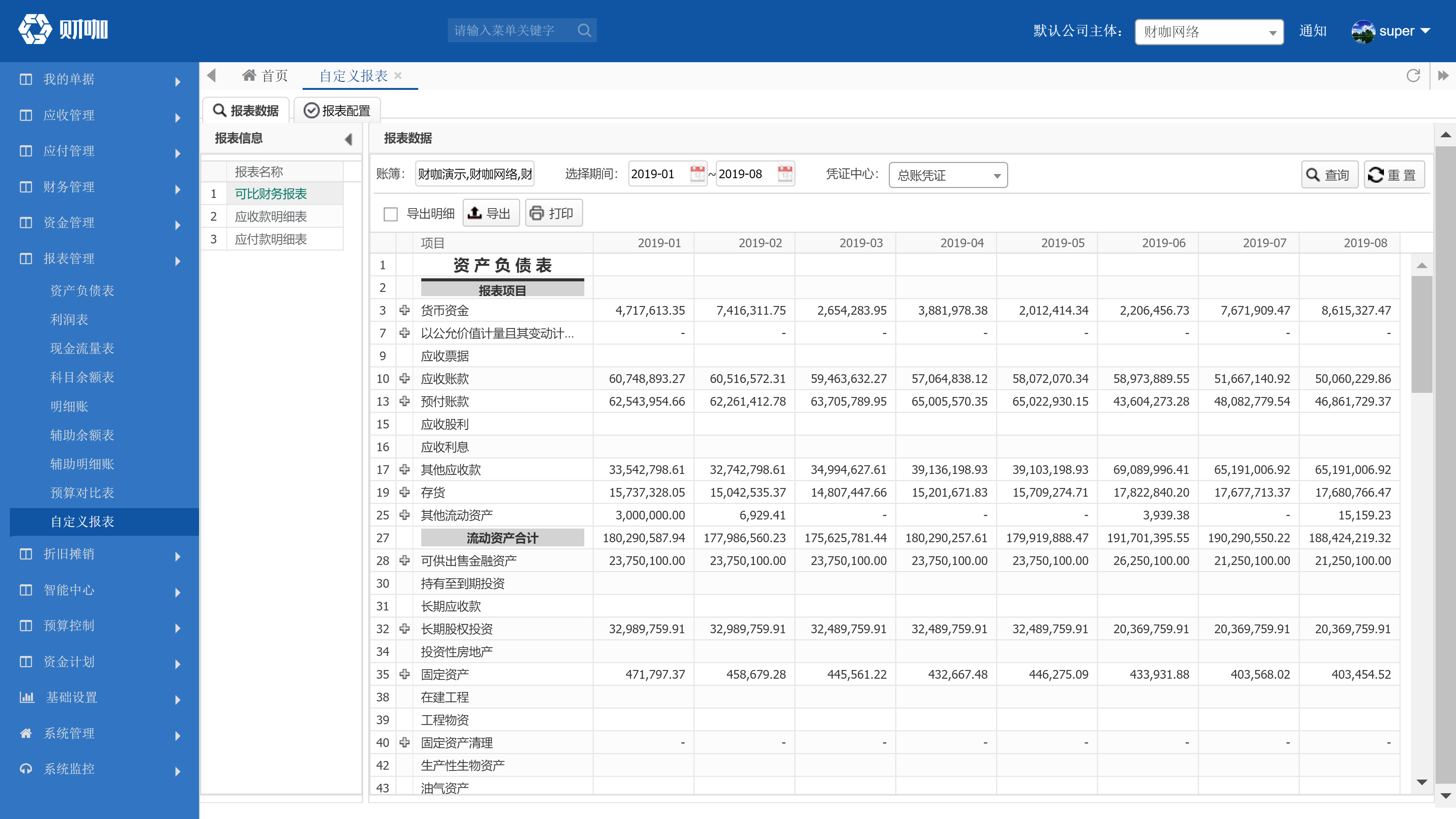Click the table scrollbar down arrow
Viewport: 1456px width, 819px height.
(x=1421, y=782)
